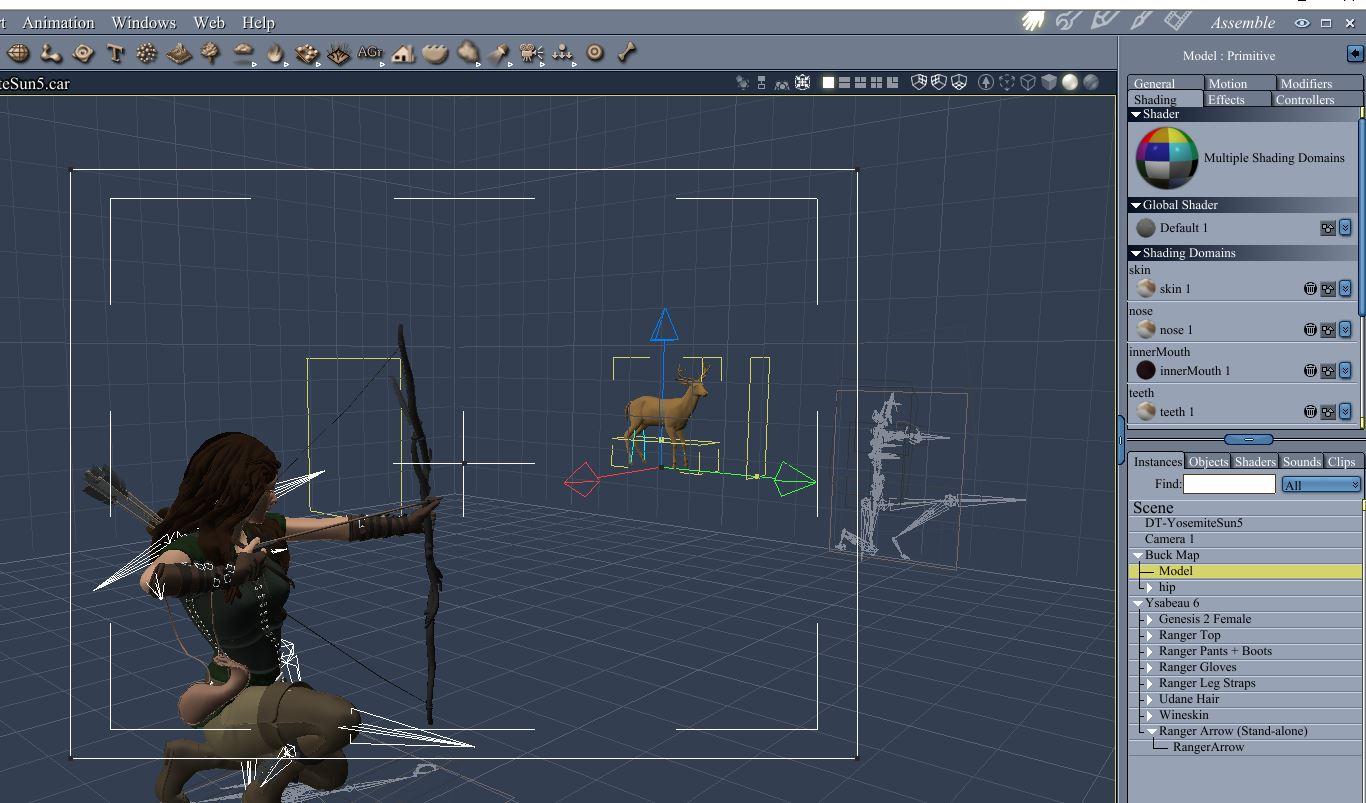This screenshot has height=803, width=1366.
Task: Switch to Assemble room hand icon
Action: pyautogui.click(x=1033, y=21)
